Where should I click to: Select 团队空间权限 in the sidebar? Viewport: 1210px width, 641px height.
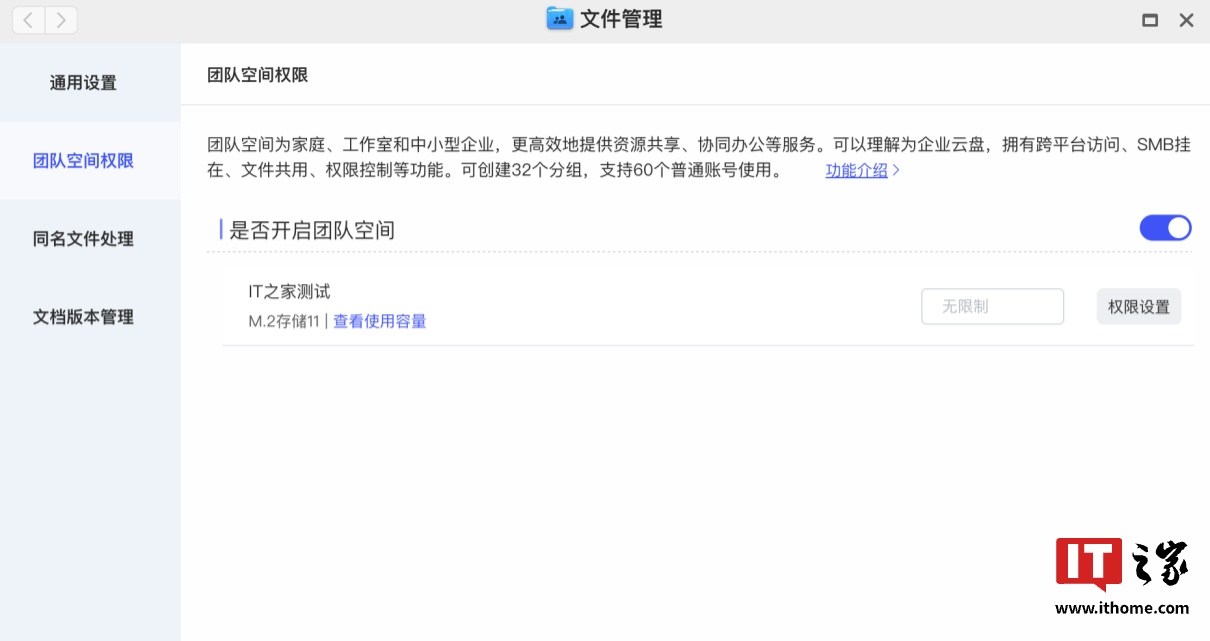[84, 161]
